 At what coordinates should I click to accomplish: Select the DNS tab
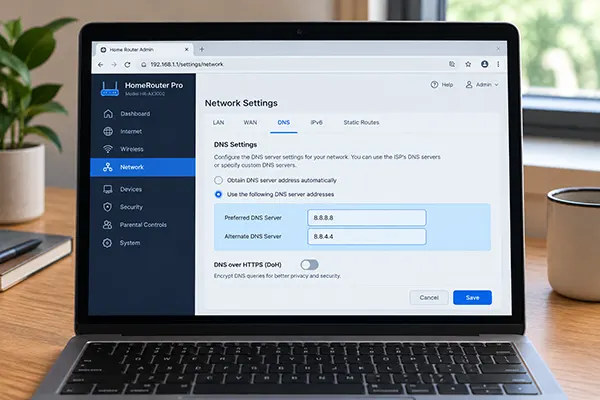point(284,122)
